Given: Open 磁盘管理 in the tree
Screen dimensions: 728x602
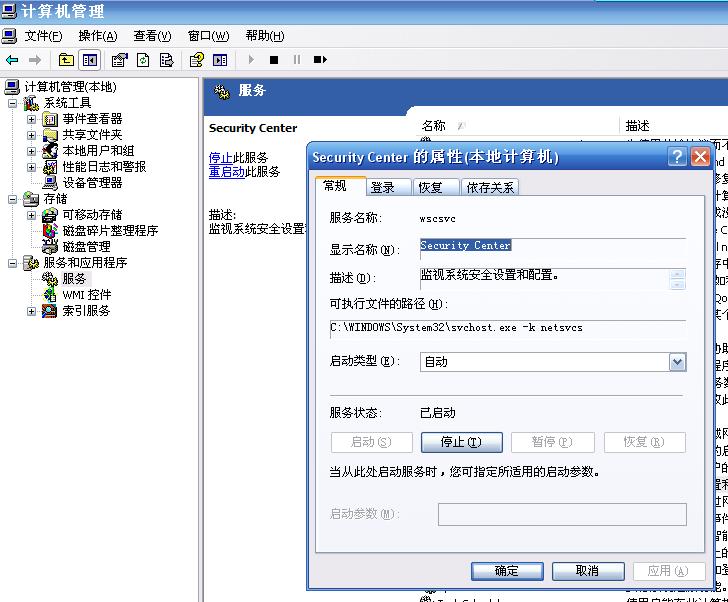Looking at the screenshot, I should tap(86, 247).
